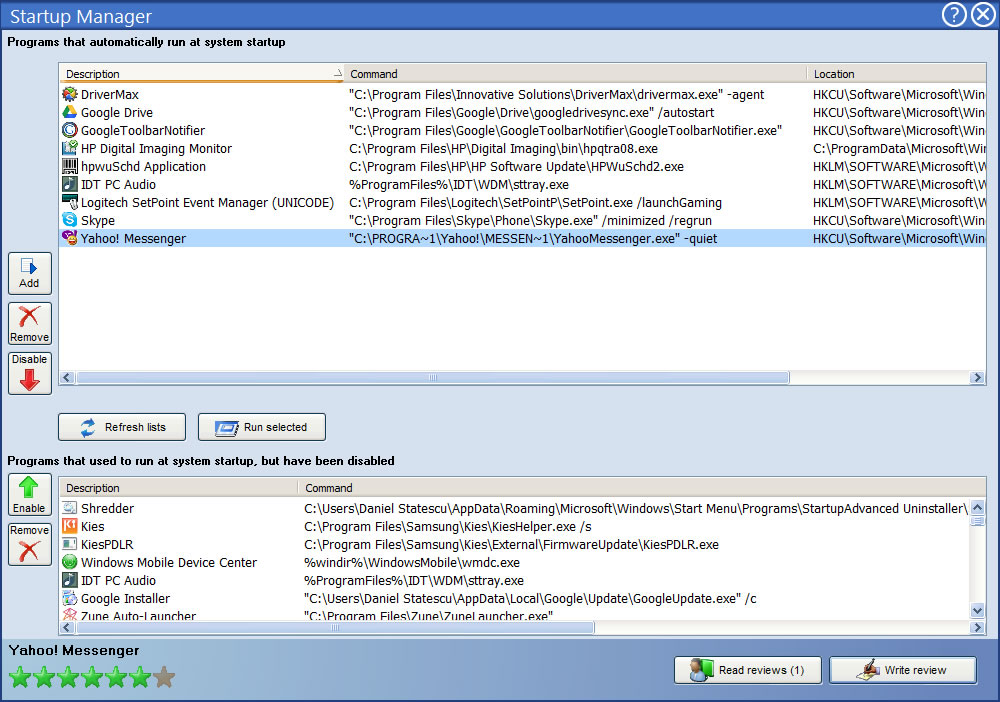Click the disabled list's horizontal scrollbar left arrow
This screenshot has width=1000, height=702.
[x=67, y=627]
